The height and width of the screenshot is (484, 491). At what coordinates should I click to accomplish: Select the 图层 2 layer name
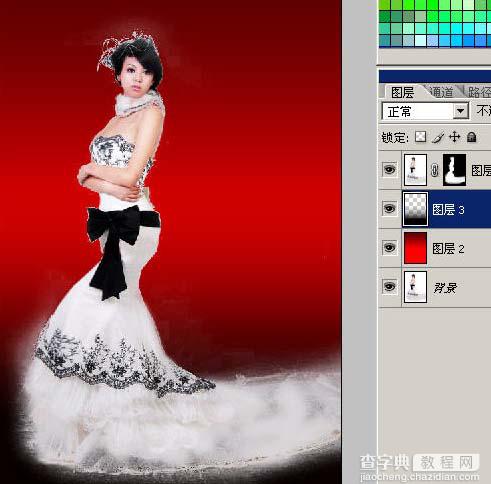(448, 249)
